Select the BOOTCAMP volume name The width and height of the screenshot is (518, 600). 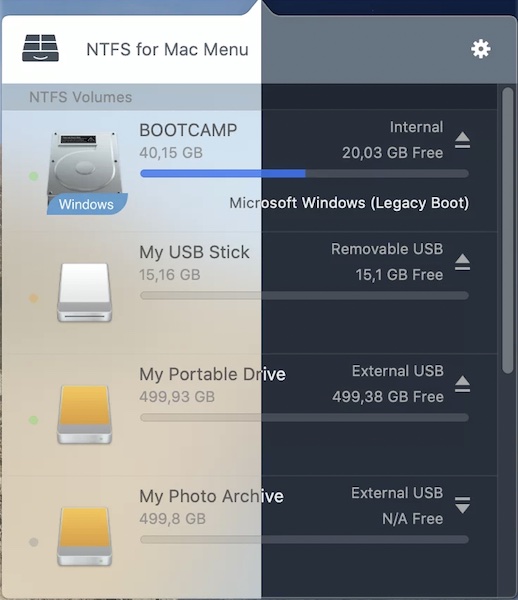pyautogui.click(x=188, y=130)
